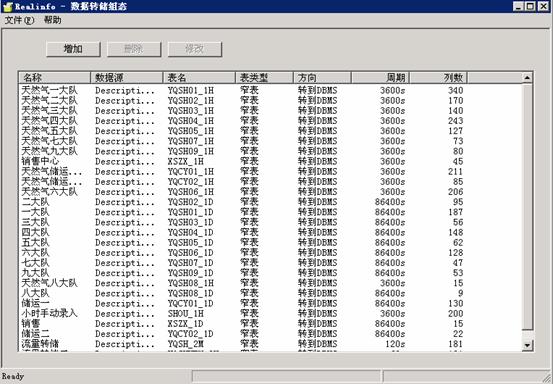Click the Realinfo app icon in title bar
Image resolution: width=553 pixels, height=384 pixels.
7,6
